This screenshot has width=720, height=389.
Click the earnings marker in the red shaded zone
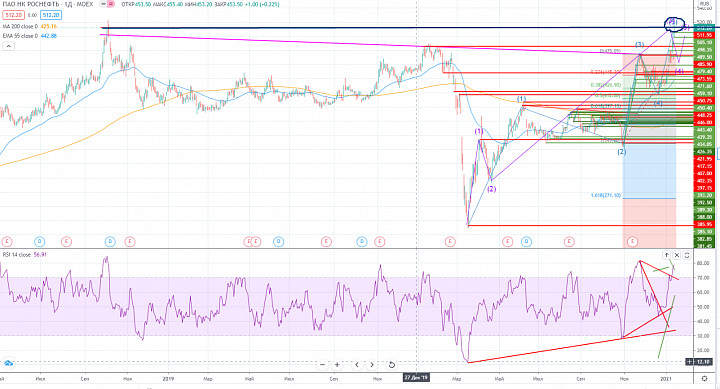633,242
